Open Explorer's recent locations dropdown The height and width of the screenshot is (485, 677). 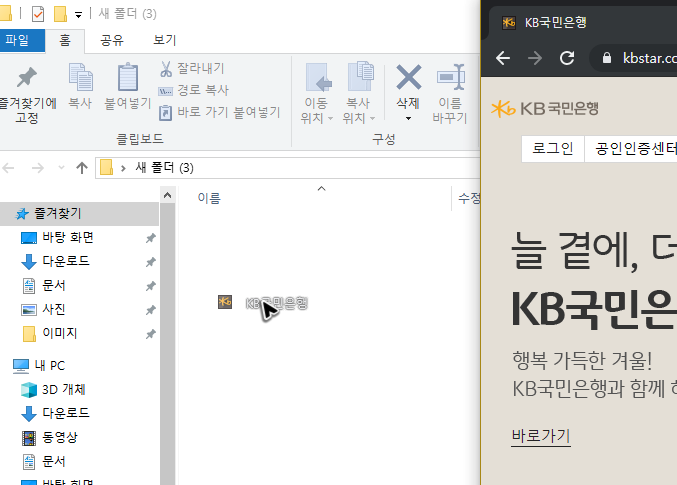pos(61,168)
